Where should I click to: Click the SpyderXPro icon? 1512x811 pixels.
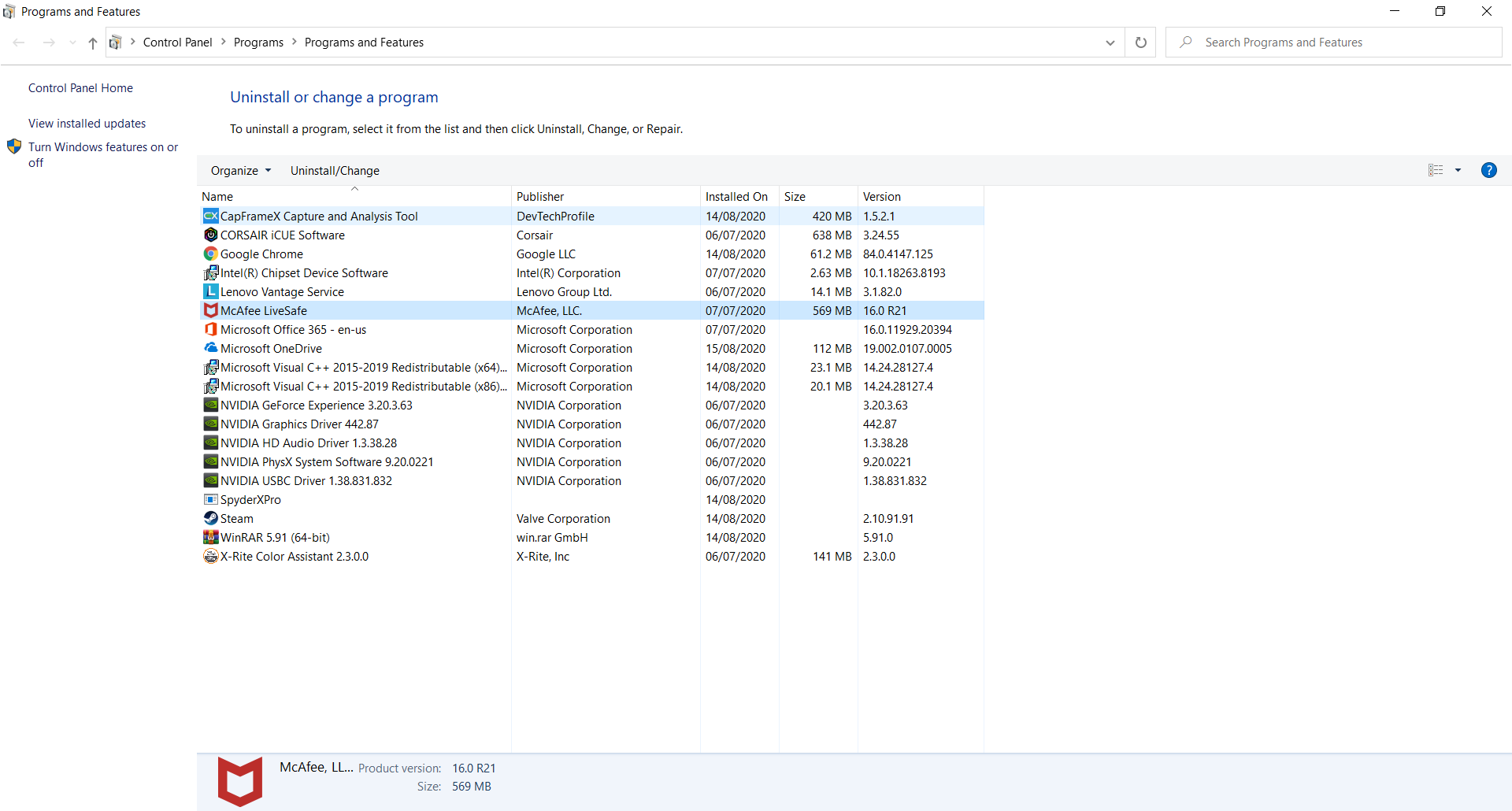[210, 499]
